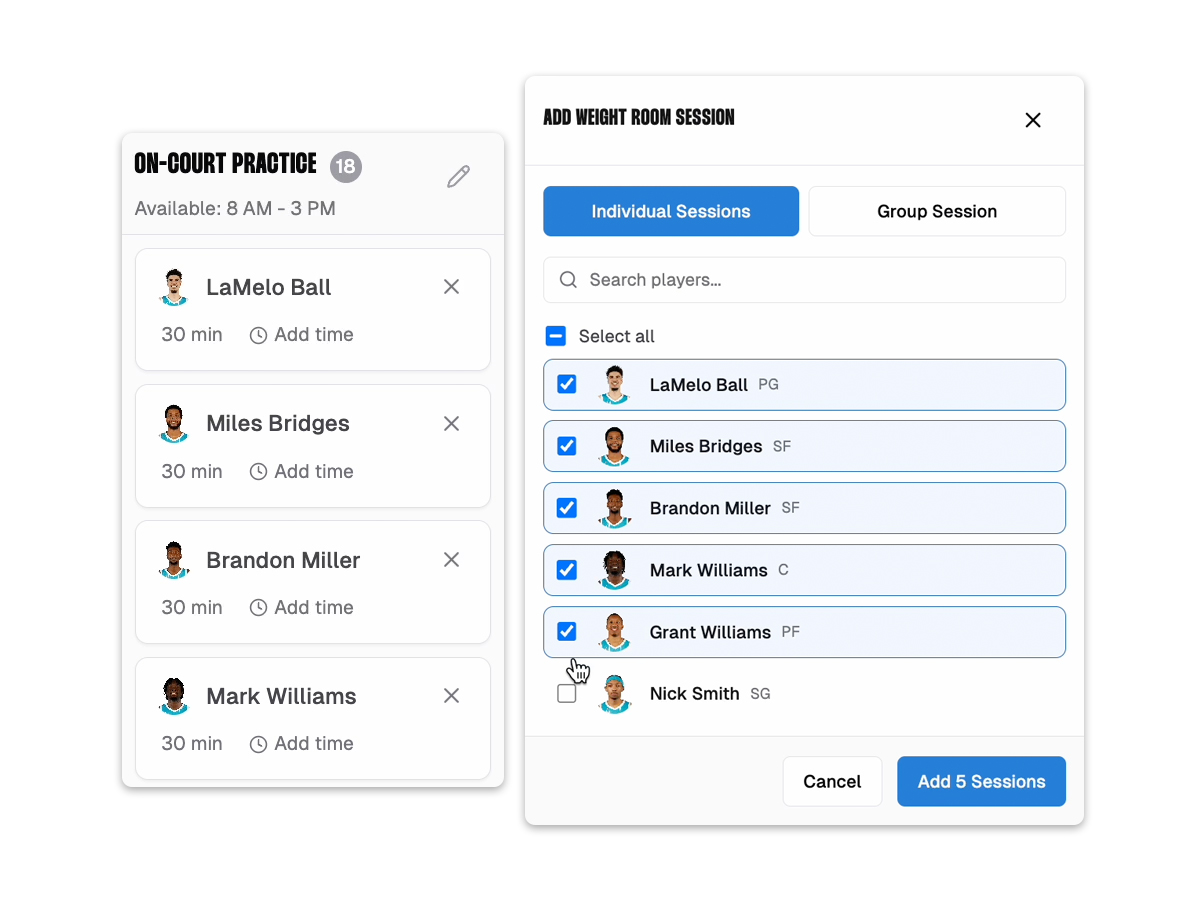
Task: Click the Available: 8 AM - 3 PM text
Action: (x=235, y=209)
